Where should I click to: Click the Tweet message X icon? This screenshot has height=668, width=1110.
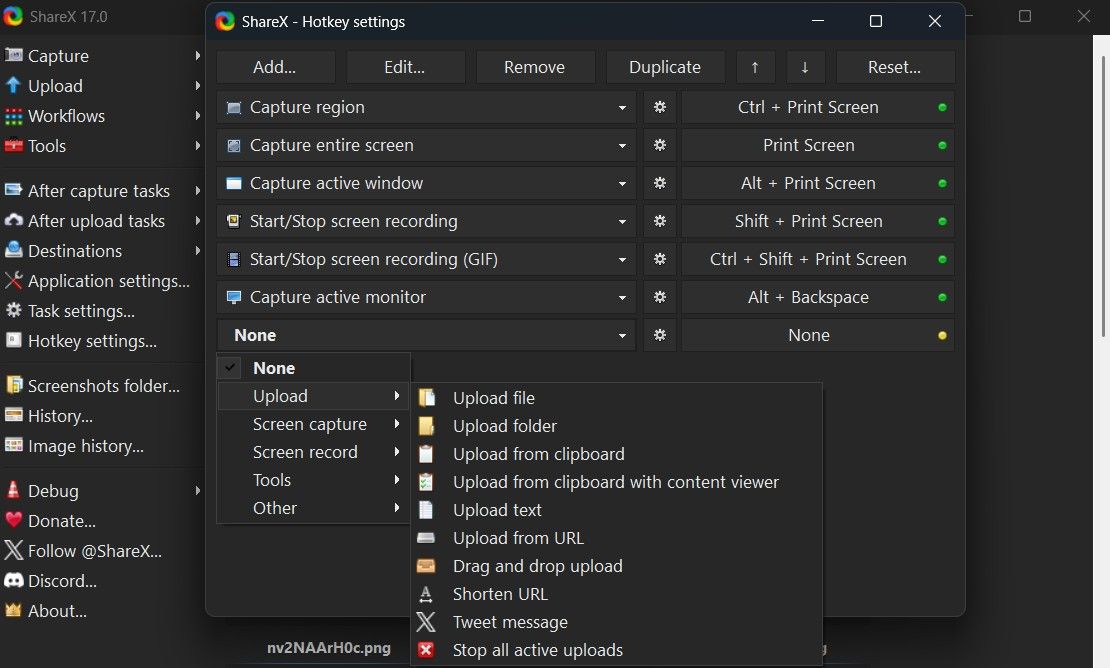pyautogui.click(x=426, y=622)
